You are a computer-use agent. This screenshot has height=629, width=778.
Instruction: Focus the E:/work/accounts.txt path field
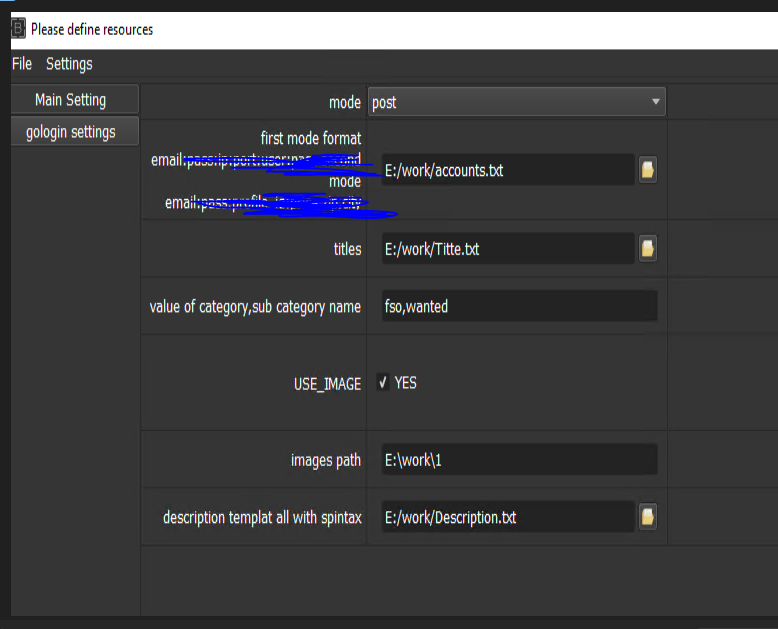pos(507,170)
